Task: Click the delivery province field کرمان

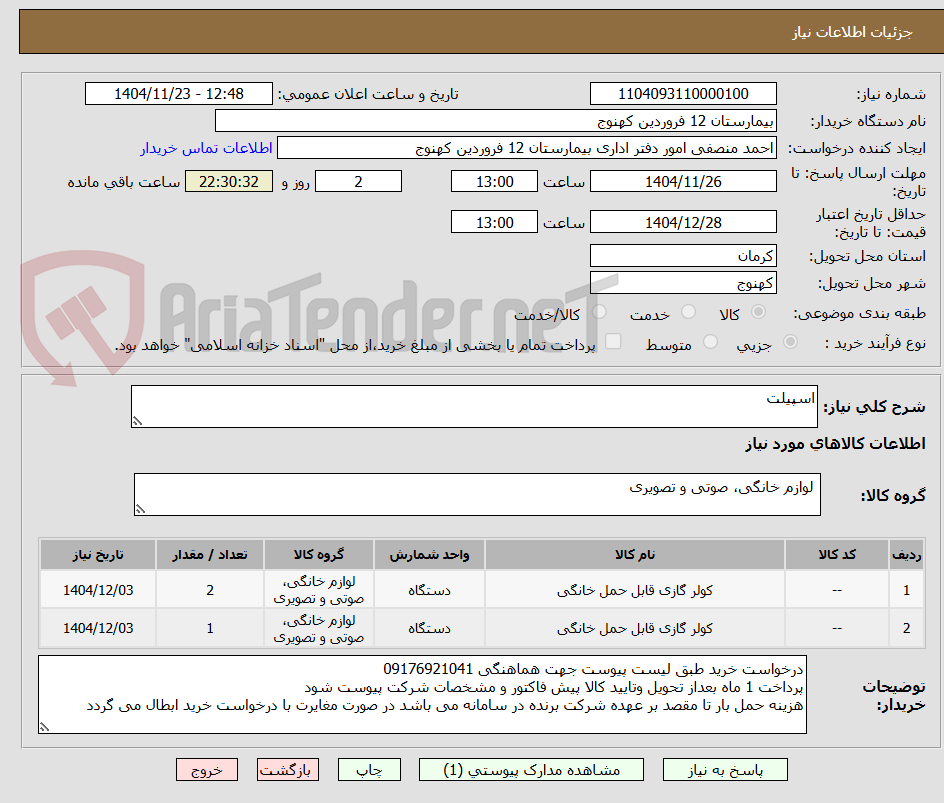Action: point(683,256)
